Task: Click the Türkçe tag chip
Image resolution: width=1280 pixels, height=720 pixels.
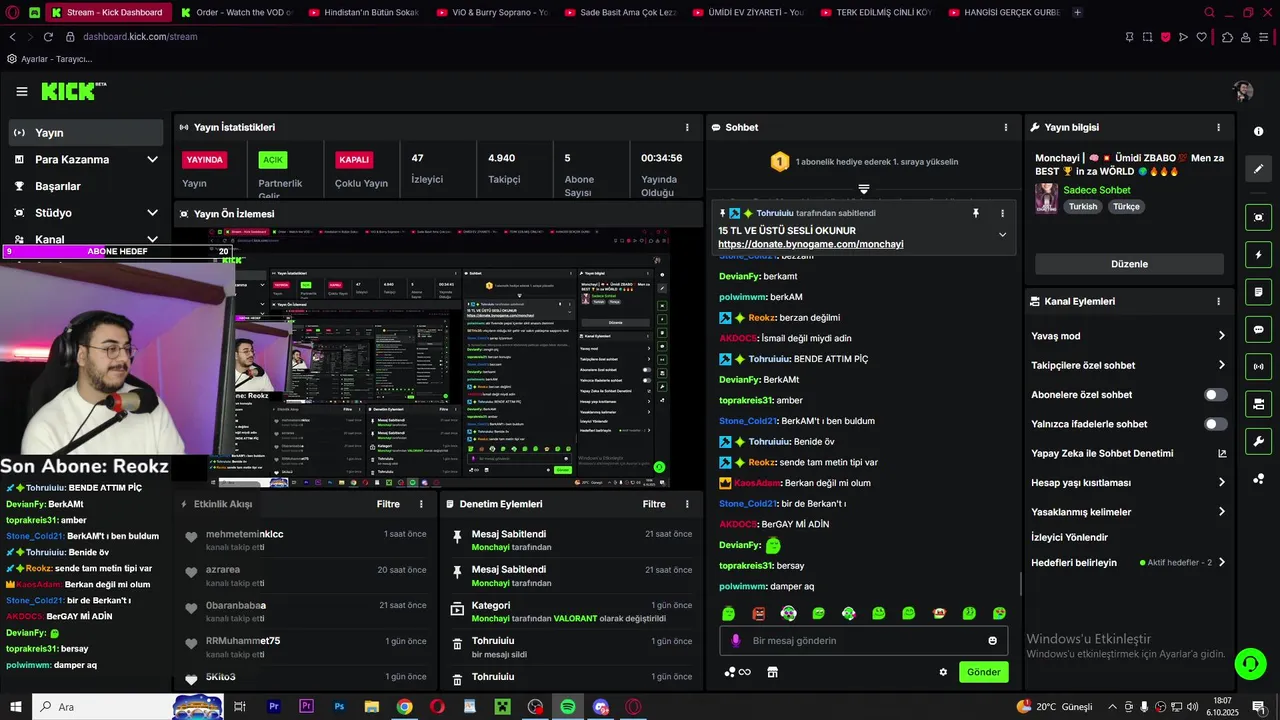Action: pyautogui.click(x=1126, y=207)
